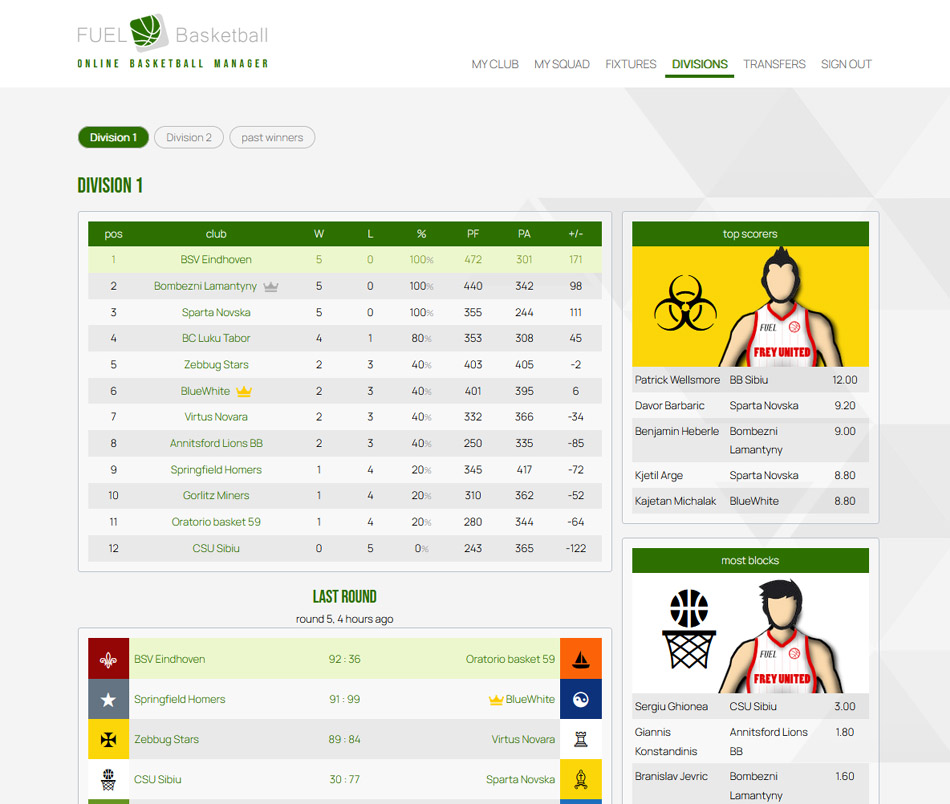Open the TRANSFERS section
Viewport: 950px width, 804px height.
click(x=774, y=64)
